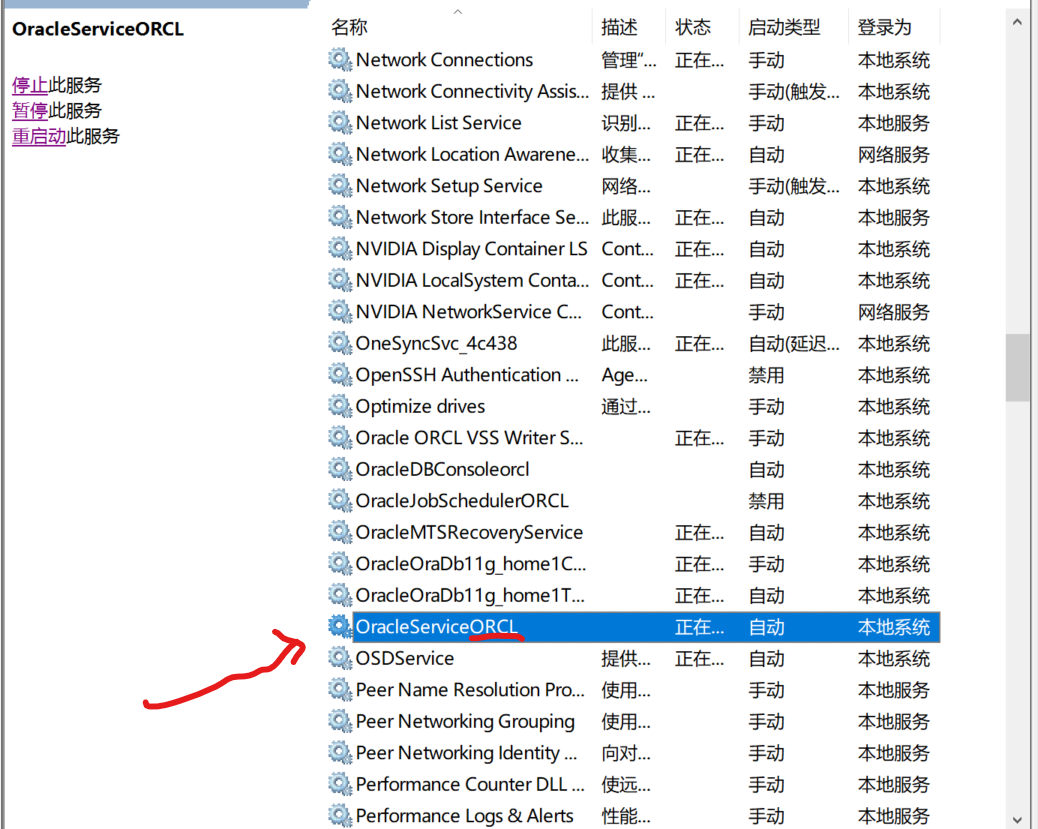Select the Oracle ORCL VSS Writer icon
Viewport: 1038px width, 829px height.
click(340, 438)
